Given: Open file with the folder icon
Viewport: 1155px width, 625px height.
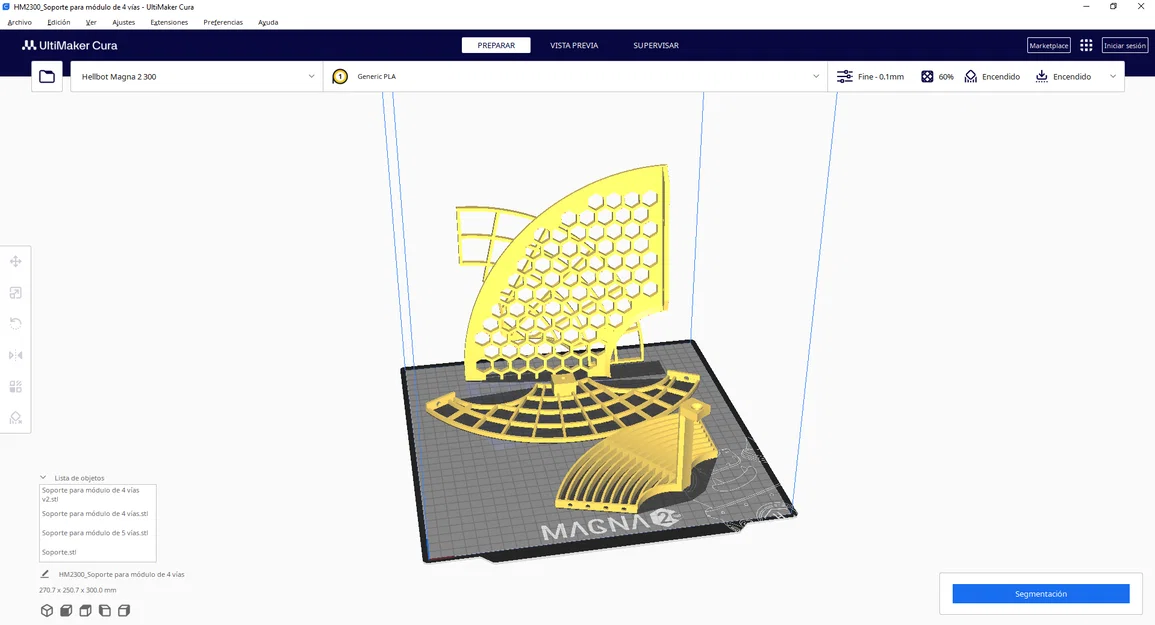Looking at the screenshot, I should click(x=47, y=77).
